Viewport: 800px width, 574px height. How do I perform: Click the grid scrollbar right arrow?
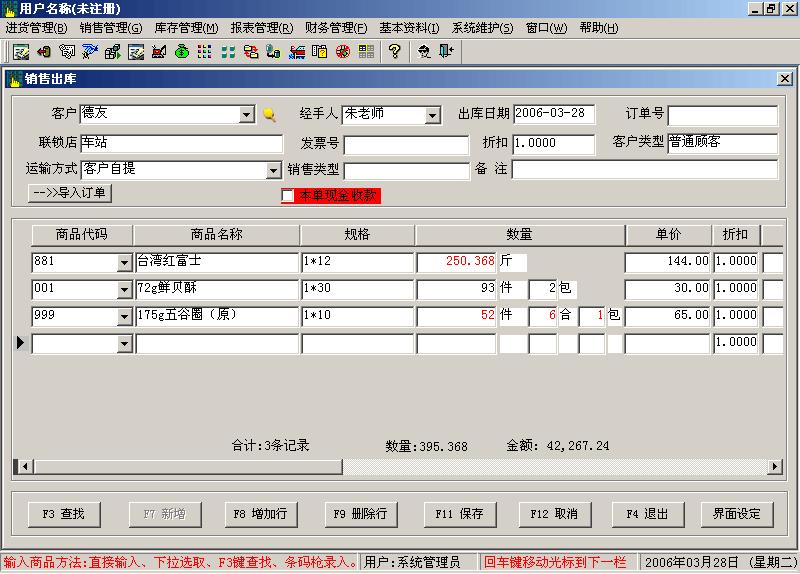click(775, 466)
